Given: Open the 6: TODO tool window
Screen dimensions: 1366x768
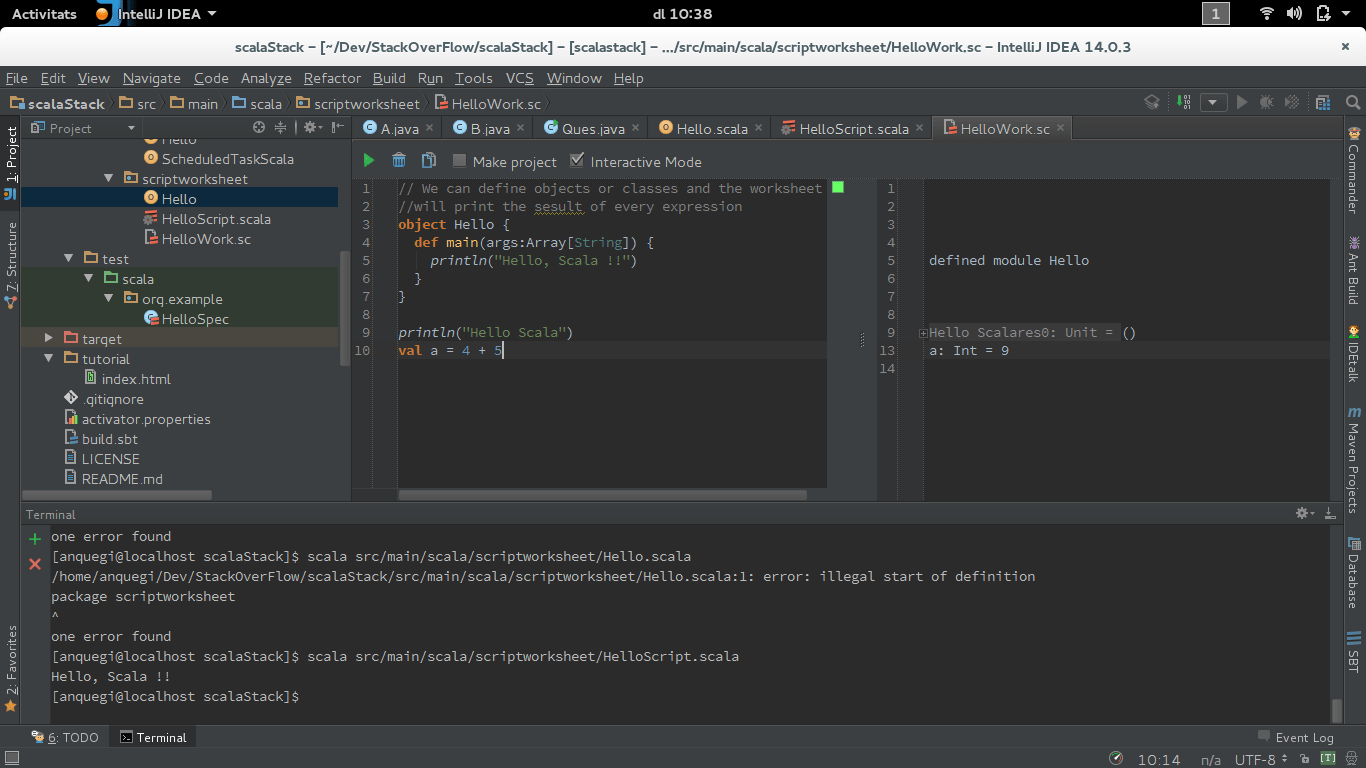Looking at the screenshot, I should pos(65,737).
